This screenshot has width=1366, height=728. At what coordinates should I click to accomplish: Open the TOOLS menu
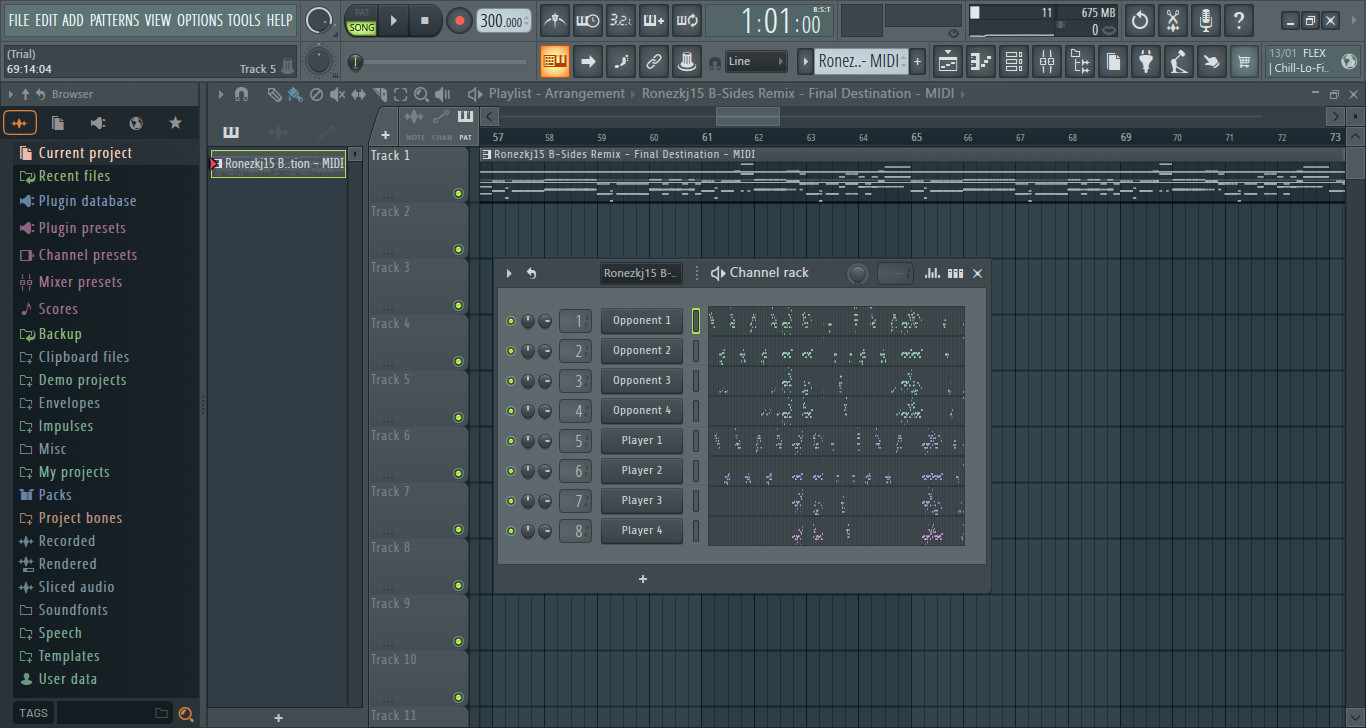pyautogui.click(x=244, y=20)
